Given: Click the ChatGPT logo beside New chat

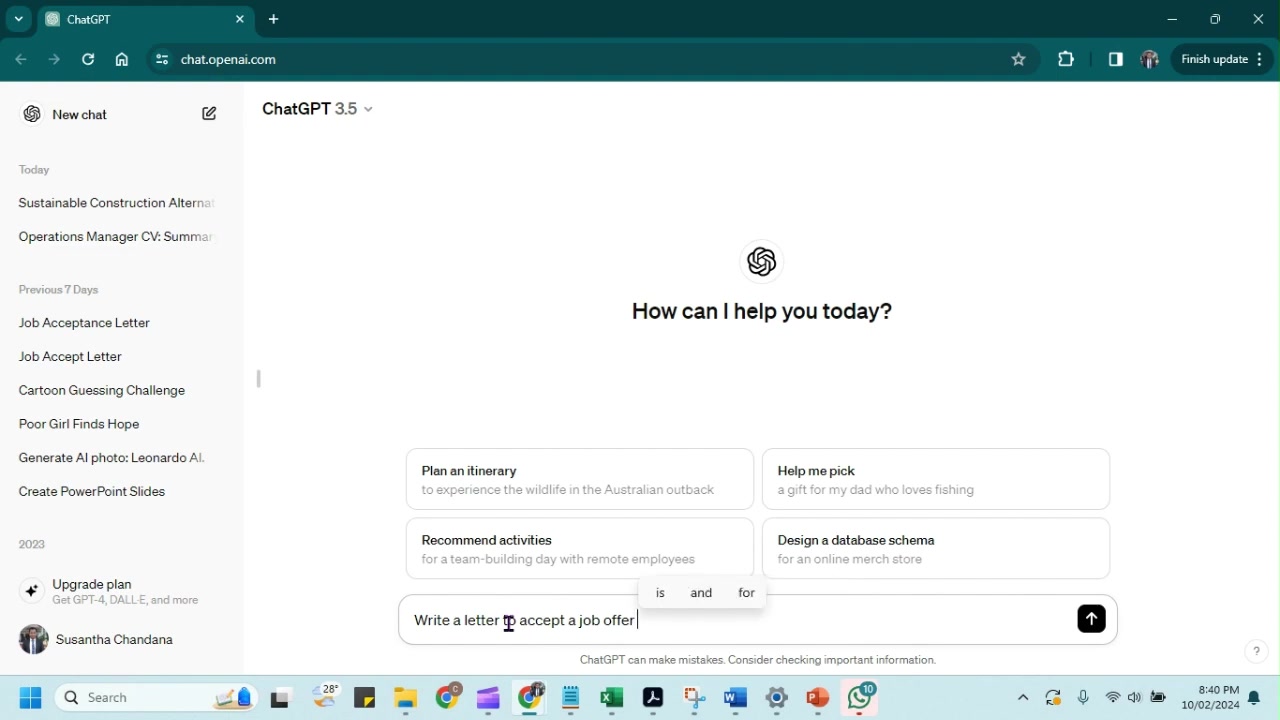Looking at the screenshot, I should pyautogui.click(x=32, y=114).
